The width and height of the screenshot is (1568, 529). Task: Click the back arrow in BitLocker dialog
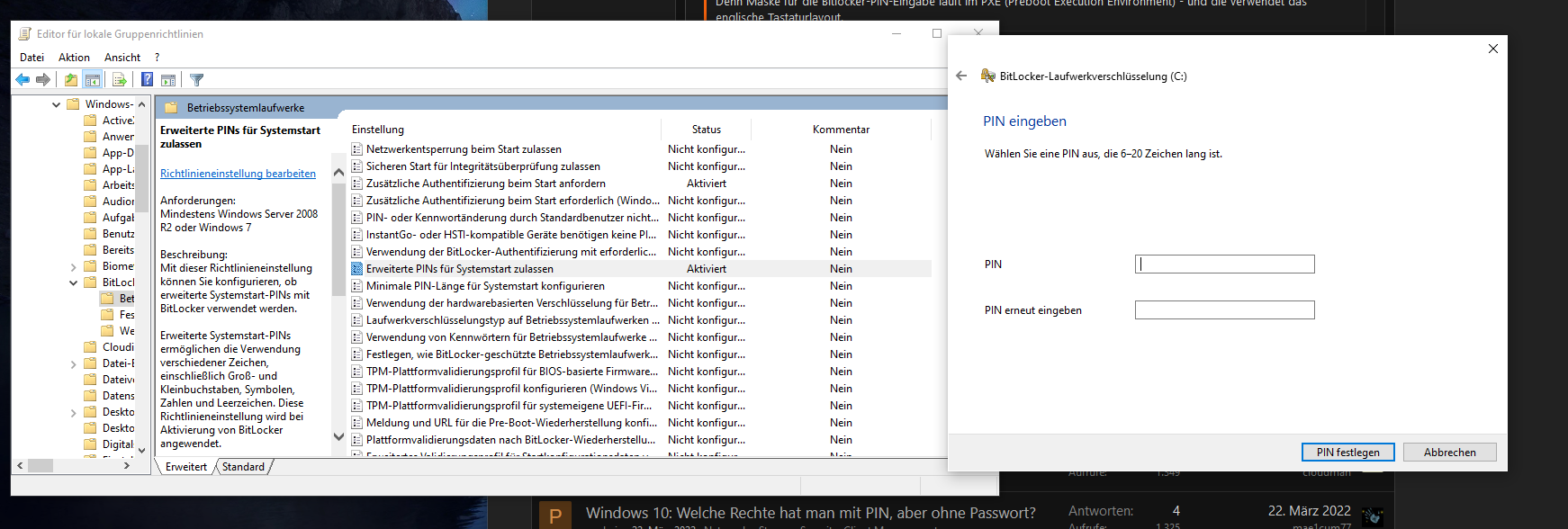point(961,76)
